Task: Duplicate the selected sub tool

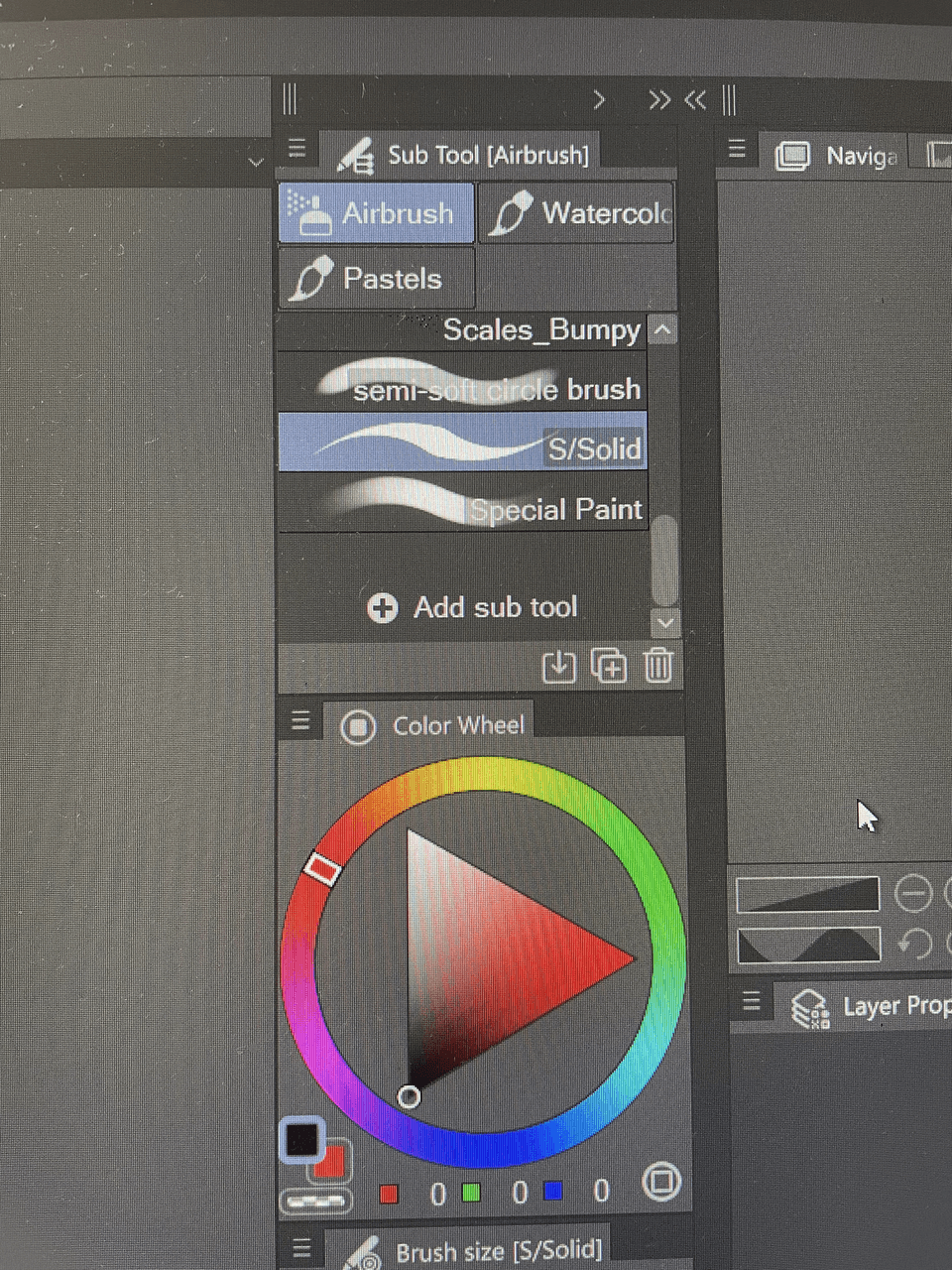Action: point(609,666)
